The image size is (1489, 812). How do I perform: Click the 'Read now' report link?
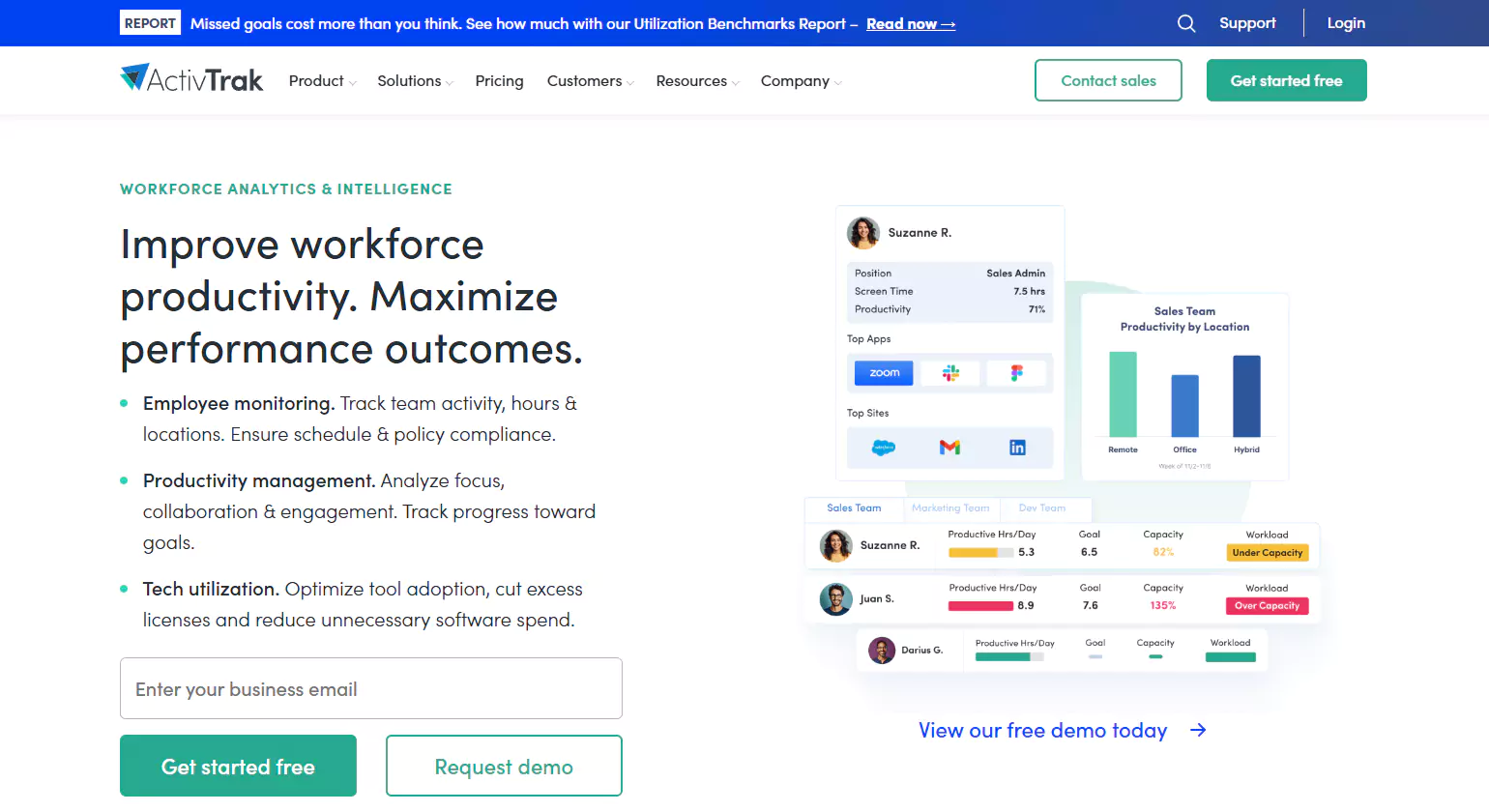pos(910,23)
